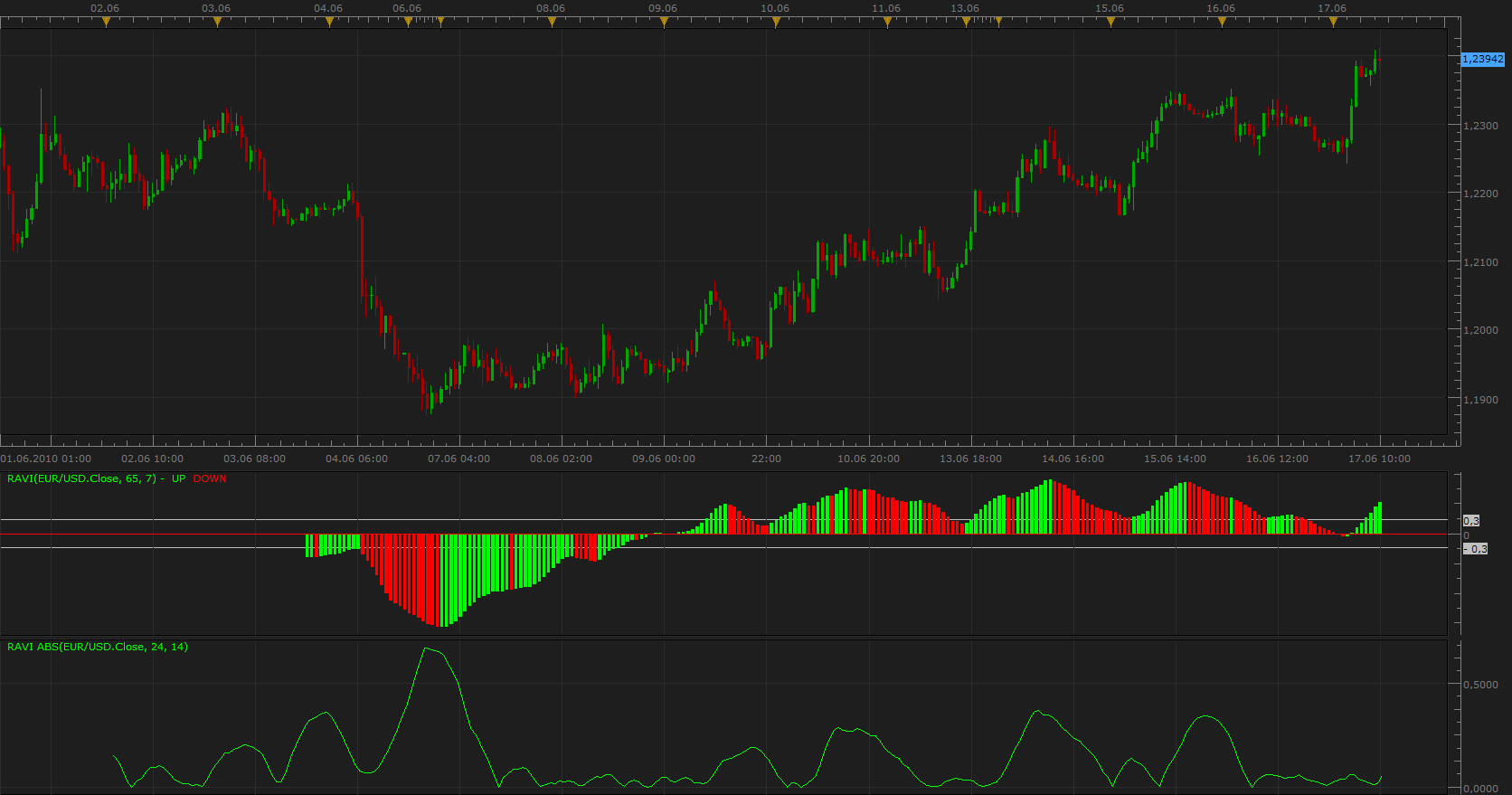Click the 1,1900 price axis label
The width and height of the screenshot is (1512, 795).
click(x=1480, y=399)
